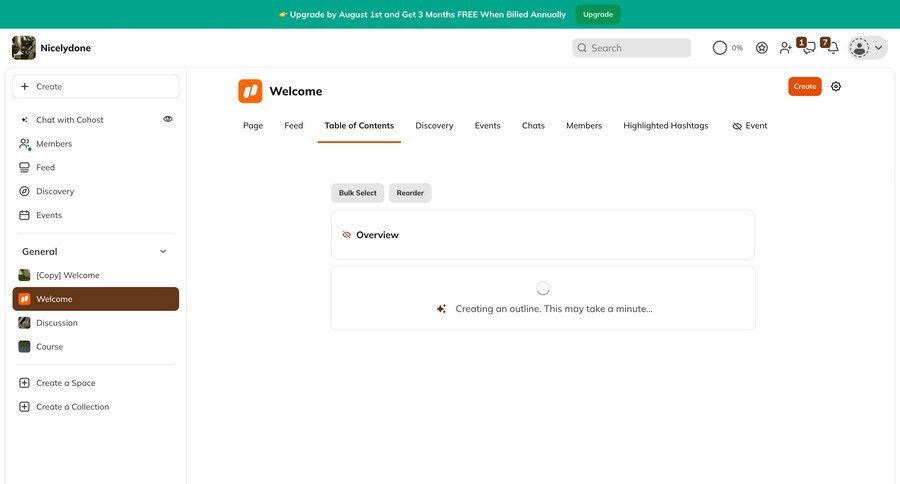Click the Events calendar icon in sidebar
The width and height of the screenshot is (900, 484).
click(x=24, y=215)
